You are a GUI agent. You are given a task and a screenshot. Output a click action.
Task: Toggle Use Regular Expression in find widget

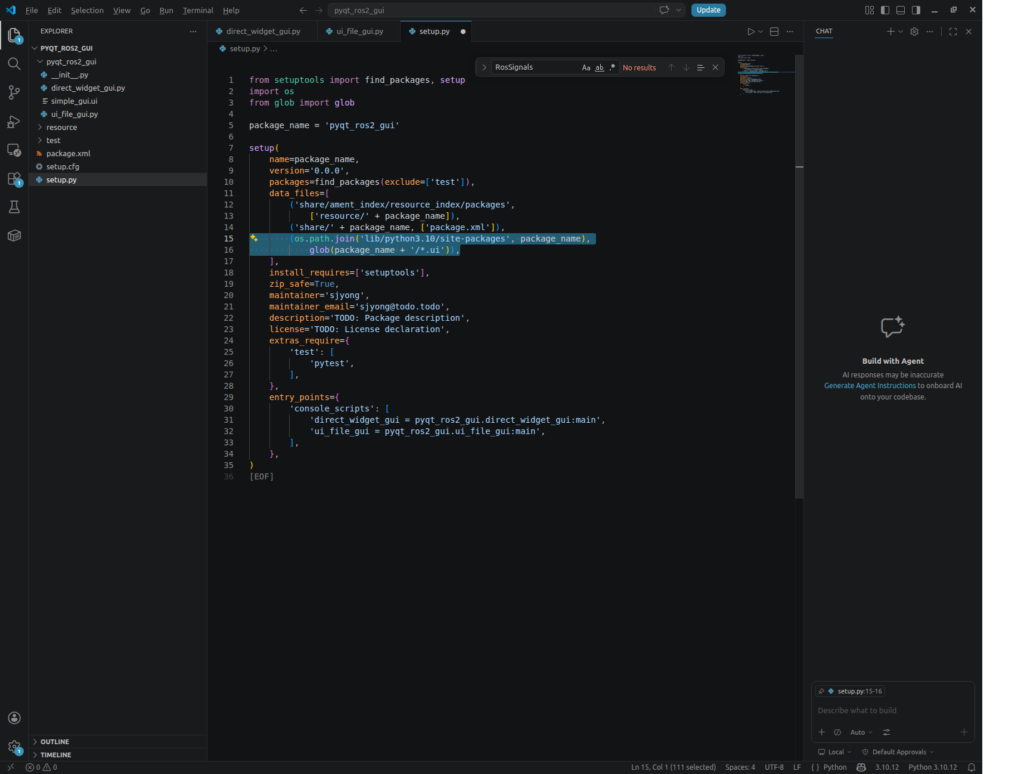point(612,67)
